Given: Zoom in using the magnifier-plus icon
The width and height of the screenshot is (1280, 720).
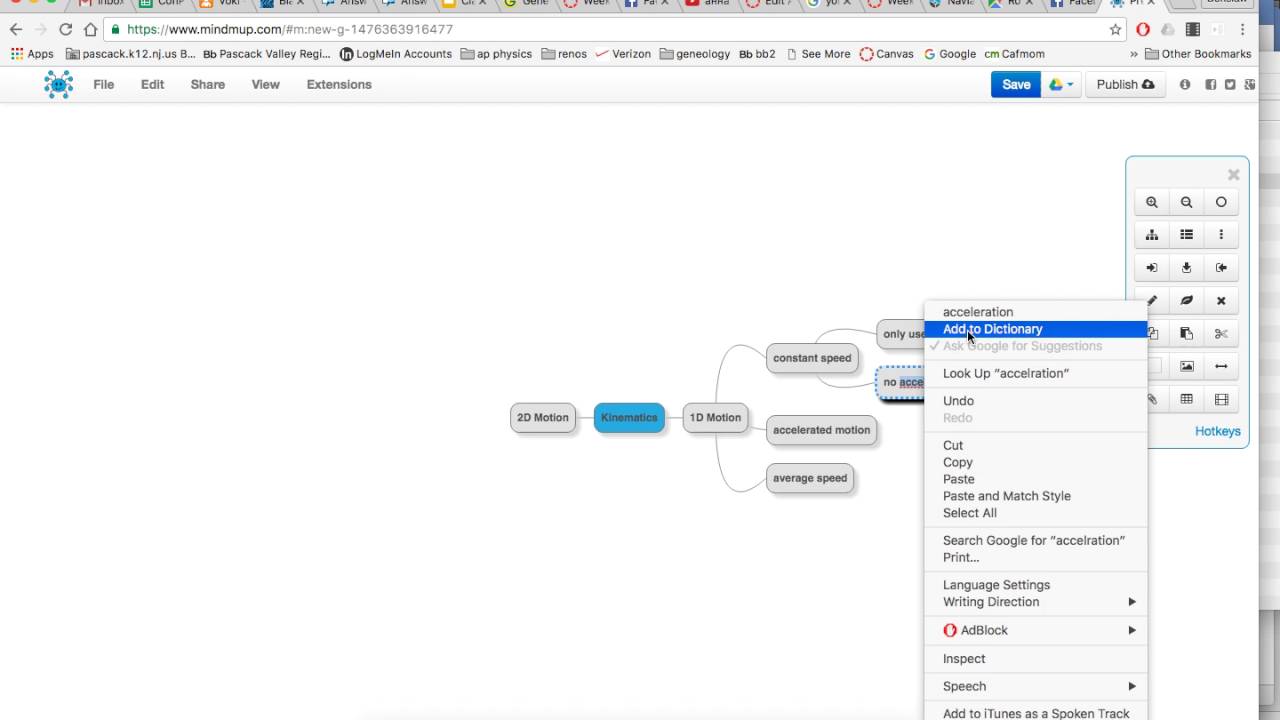Looking at the screenshot, I should 1152,202.
